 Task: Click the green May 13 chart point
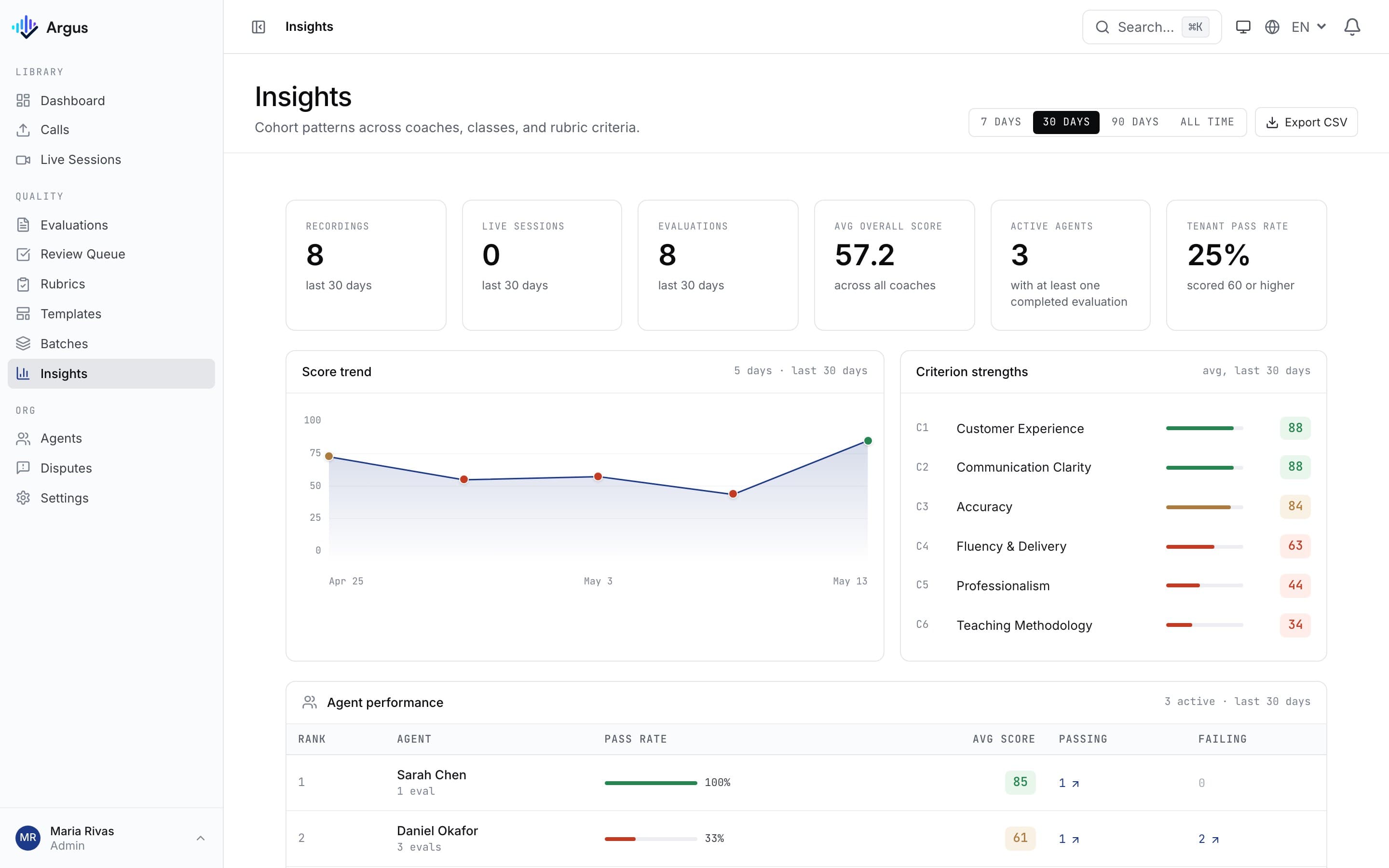coord(868,441)
